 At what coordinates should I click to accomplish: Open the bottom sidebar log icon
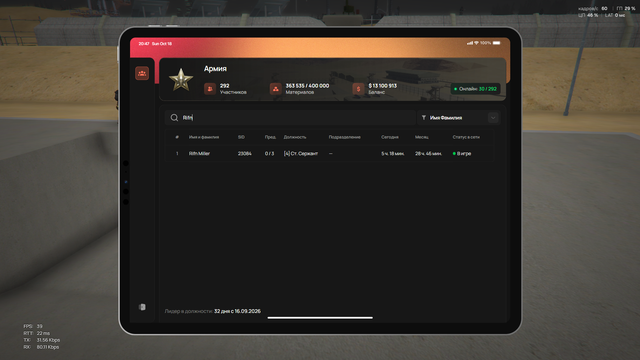point(142,307)
